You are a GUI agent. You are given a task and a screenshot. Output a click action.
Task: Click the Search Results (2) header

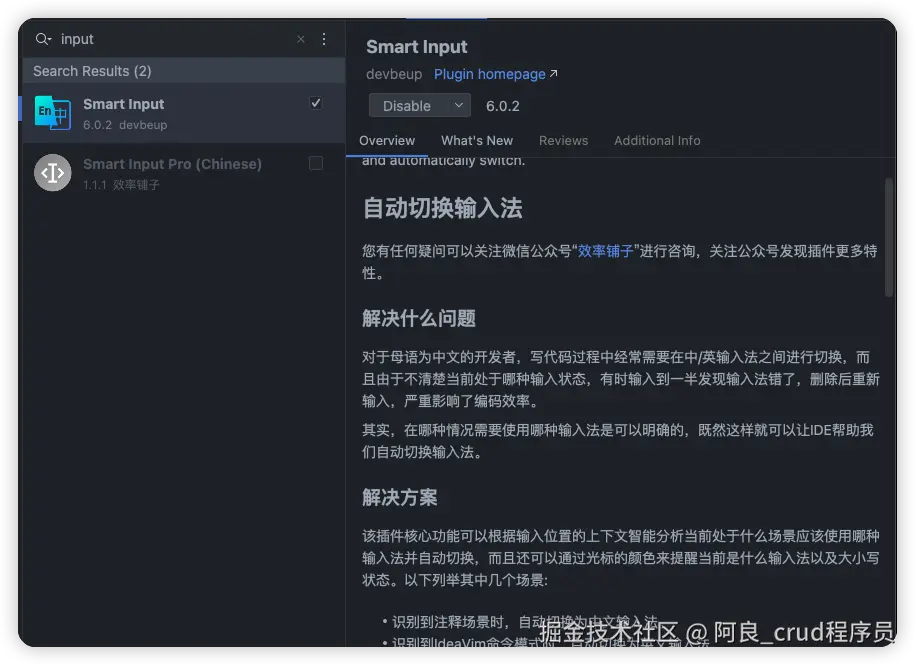[x=183, y=71]
